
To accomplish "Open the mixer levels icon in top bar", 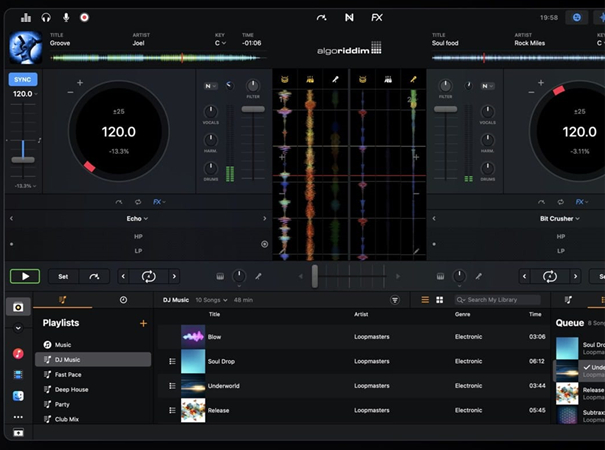I will pos(26,17).
